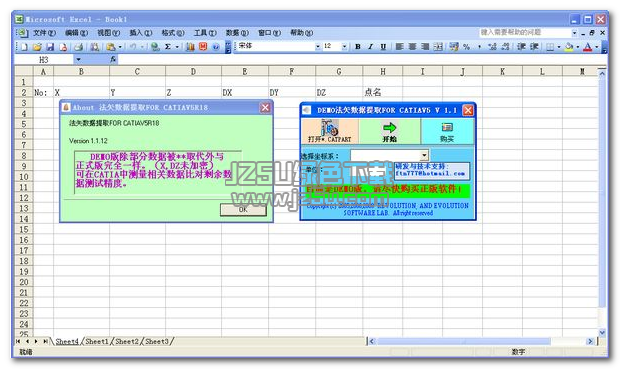
Task: Click the Save icon in the toolbar
Action: [50, 47]
